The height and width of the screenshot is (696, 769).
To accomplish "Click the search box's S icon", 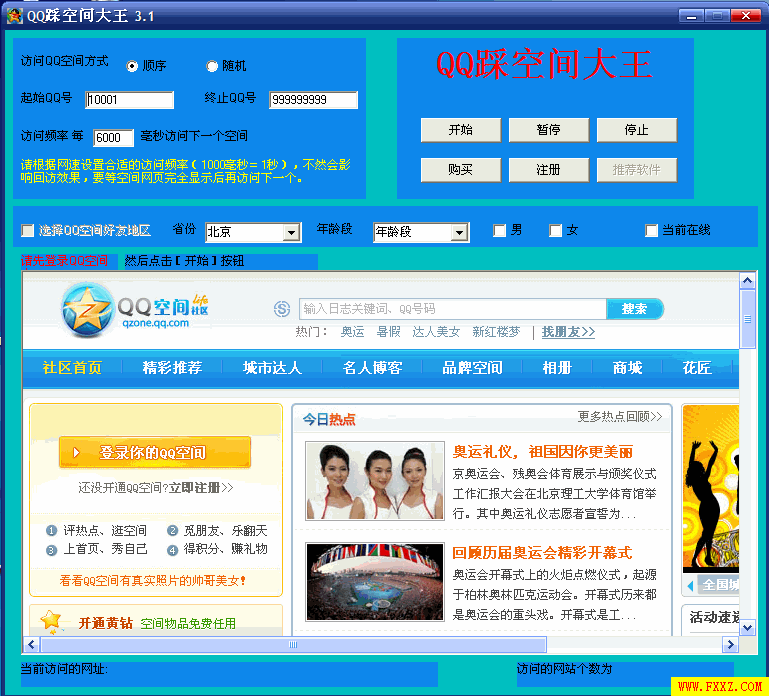I will pos(282,309).
